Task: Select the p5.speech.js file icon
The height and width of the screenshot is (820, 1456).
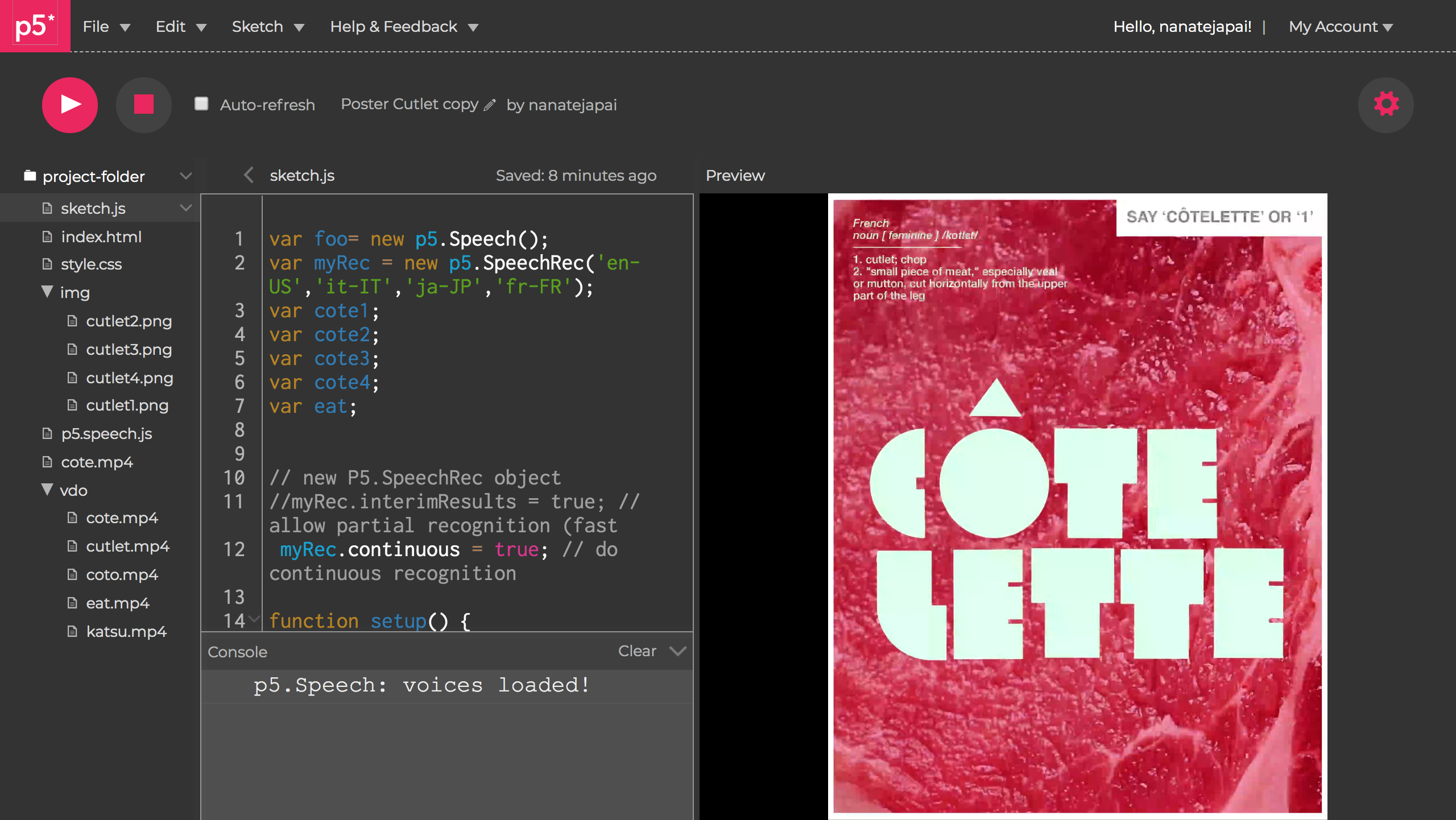Action: [x=48, y=433]
